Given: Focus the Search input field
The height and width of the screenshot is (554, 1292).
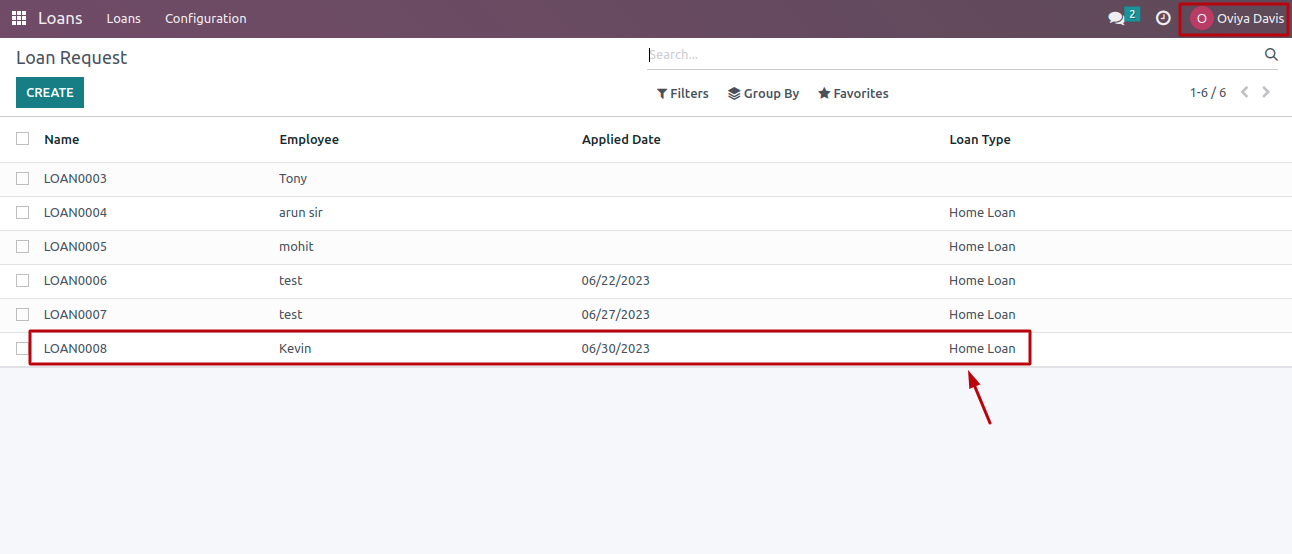Looking at the screenshot, I should tap(955, 55).
